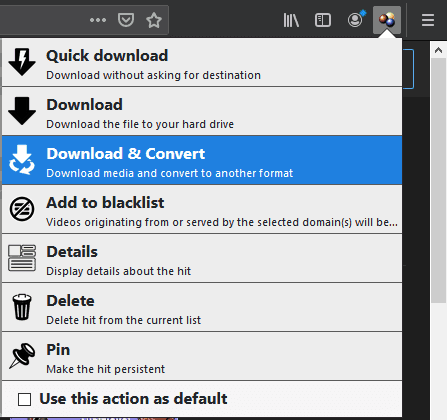Viewport: 447px width, 420px height.
Task: Open the hamburger application menu
Action: (428, 20)
